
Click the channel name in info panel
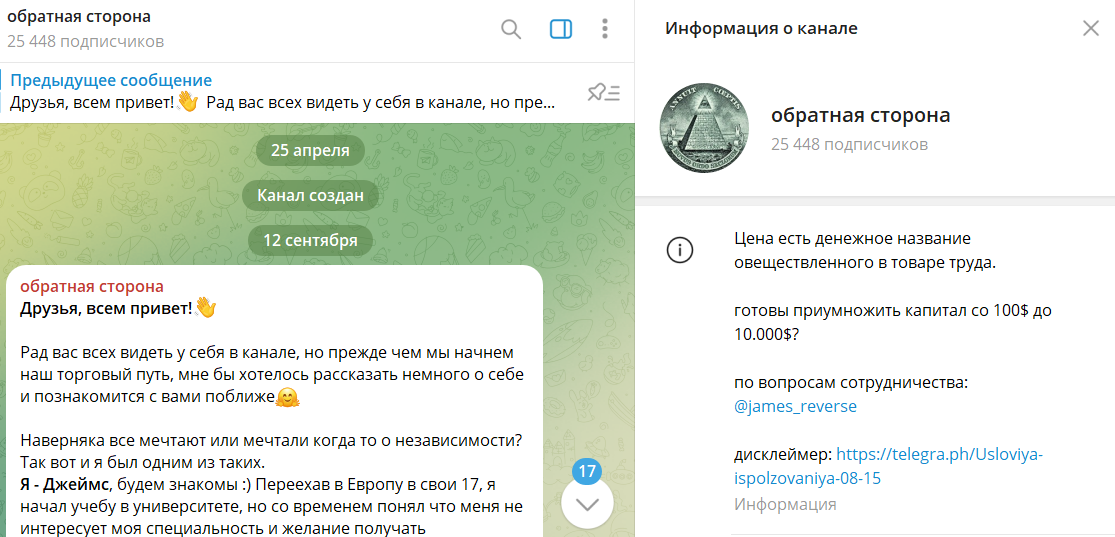coord(860,115)
